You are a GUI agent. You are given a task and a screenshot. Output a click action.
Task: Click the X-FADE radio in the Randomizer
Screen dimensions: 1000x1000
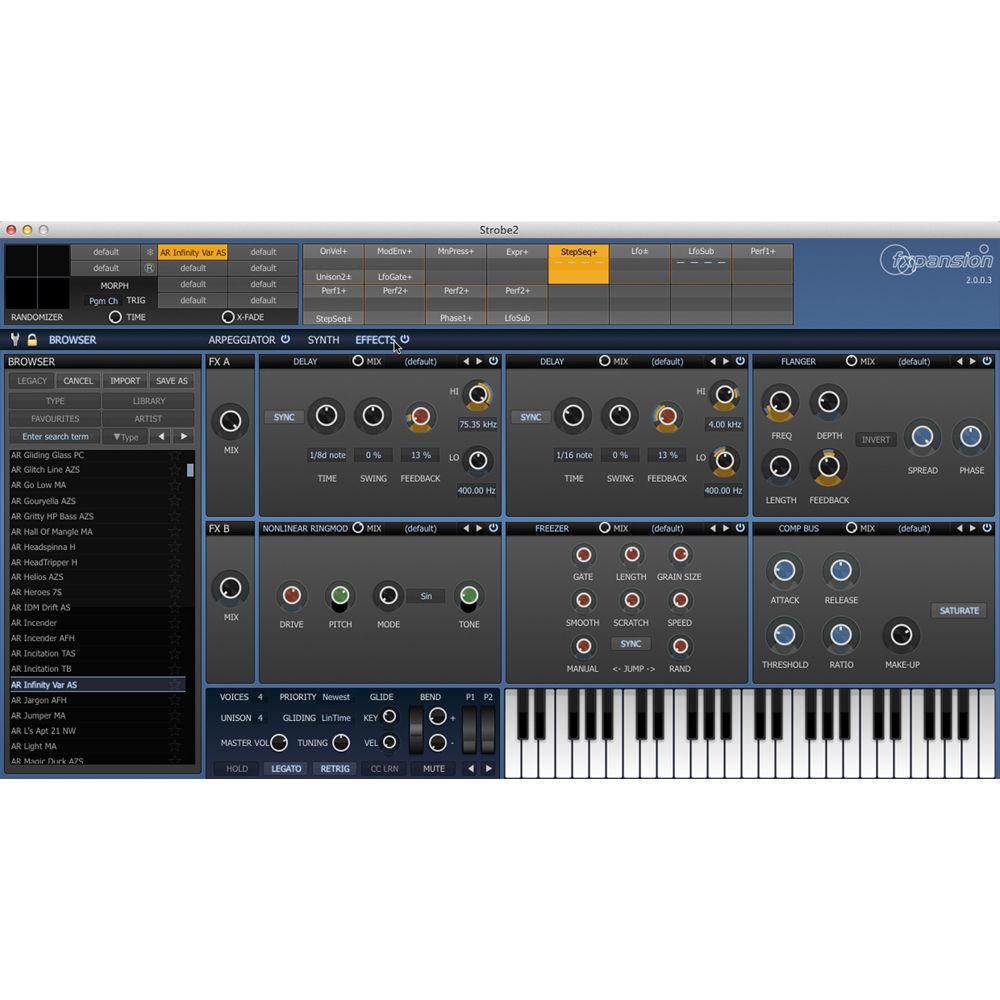[x=228, y=316]
